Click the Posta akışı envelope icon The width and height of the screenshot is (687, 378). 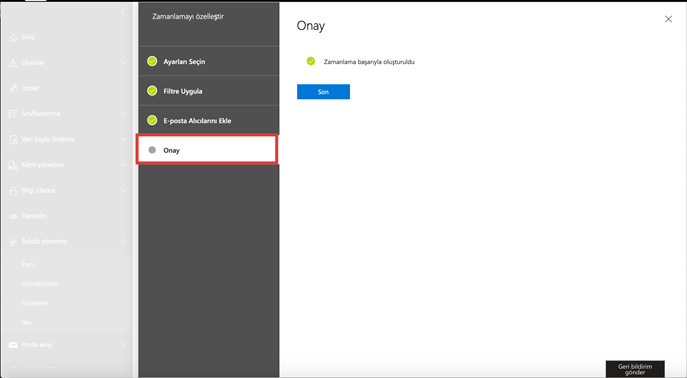pyautogui.click(x=13, y=345)
